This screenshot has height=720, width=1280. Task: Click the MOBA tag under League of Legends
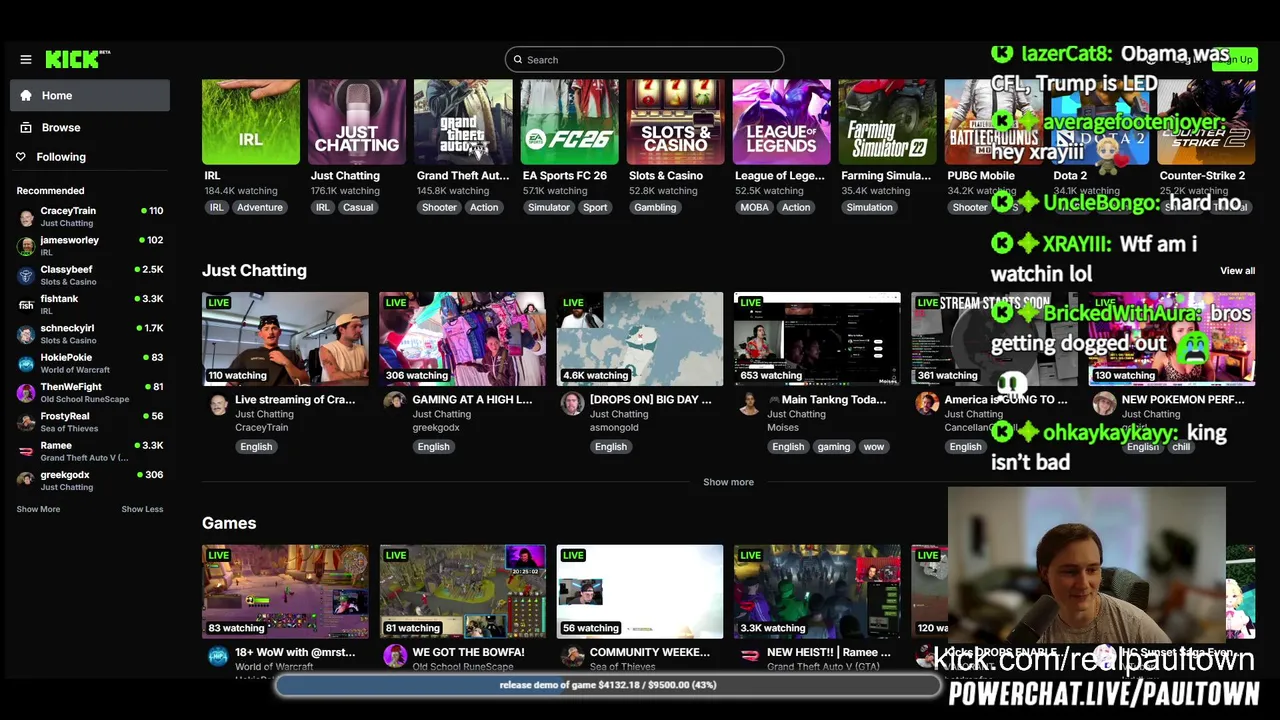pyautogui.click(x=755, y=208)
